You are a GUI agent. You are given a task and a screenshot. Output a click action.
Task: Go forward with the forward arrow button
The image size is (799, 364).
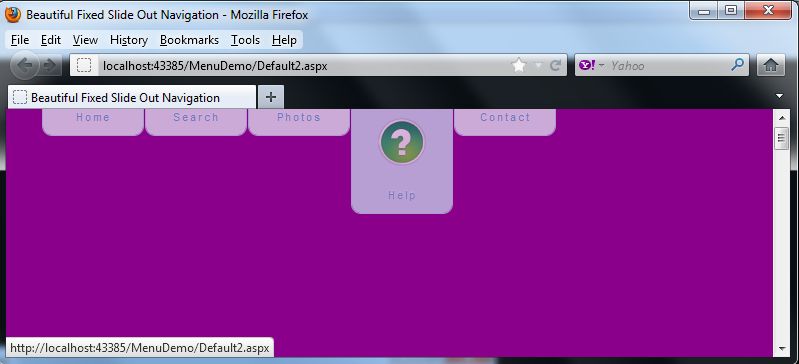[50, 66]
